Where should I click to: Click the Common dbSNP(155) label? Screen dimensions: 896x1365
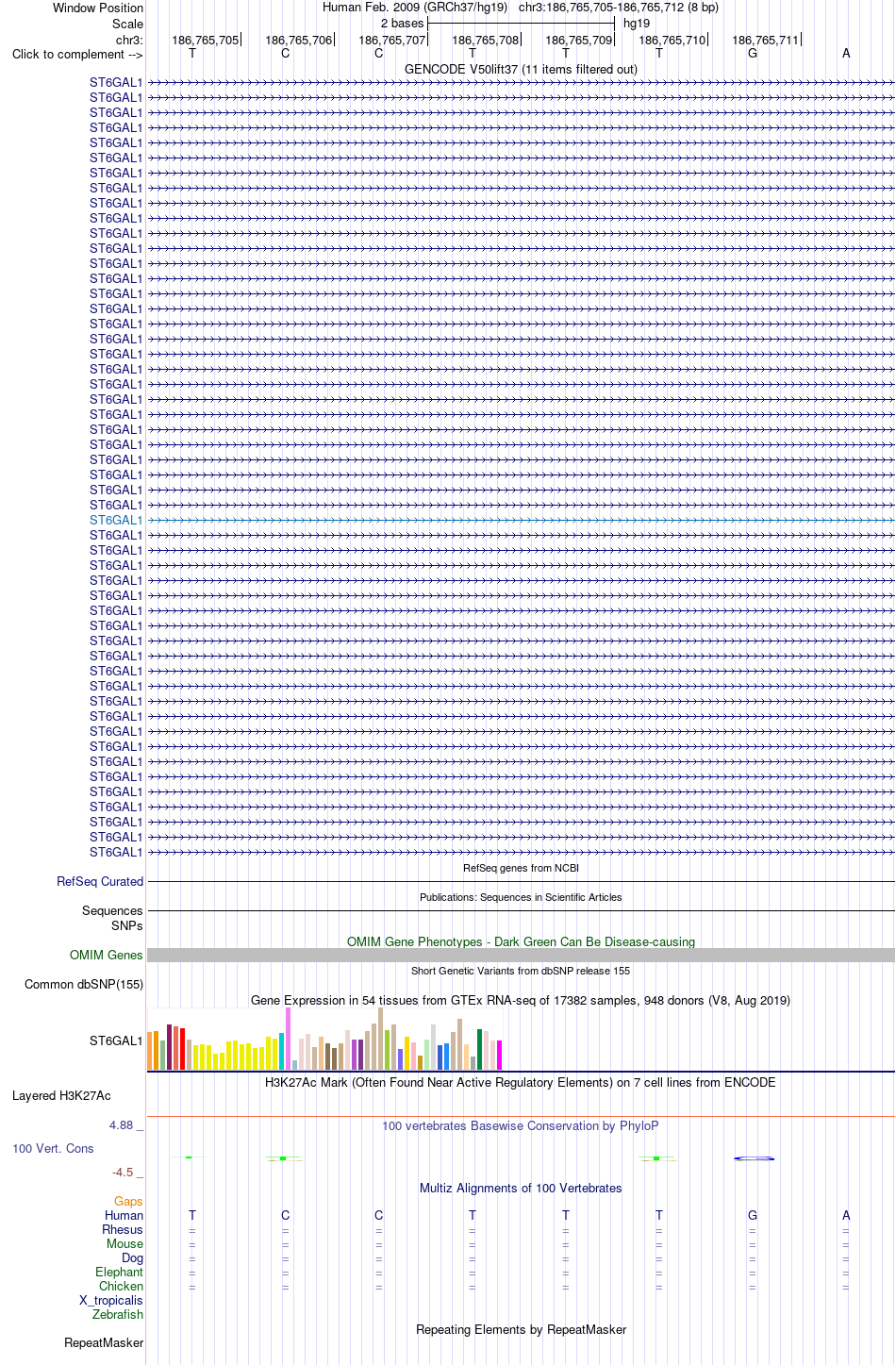click(84, 985)
